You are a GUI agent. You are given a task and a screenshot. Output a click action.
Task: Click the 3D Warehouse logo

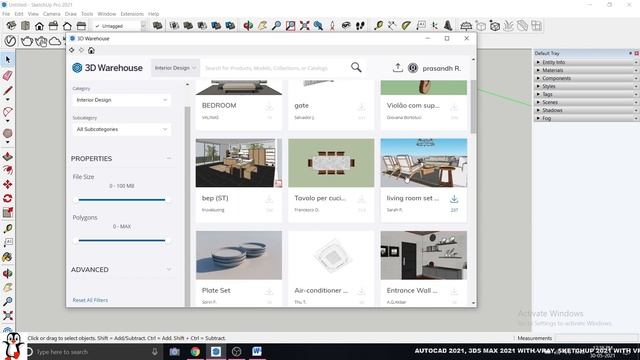tap(107, 68)
